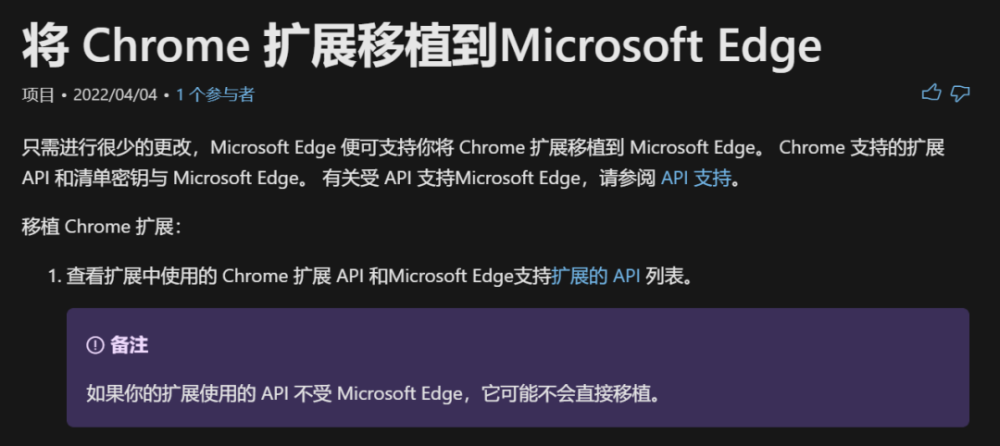The image size is (1000, 446).
Task: Click the 项目 label under the title
Action: tap(37, 95)
